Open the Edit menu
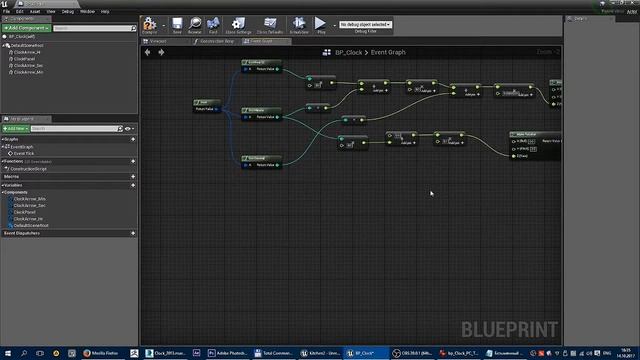Screen dimensions: 640x360 pos(20,11)
